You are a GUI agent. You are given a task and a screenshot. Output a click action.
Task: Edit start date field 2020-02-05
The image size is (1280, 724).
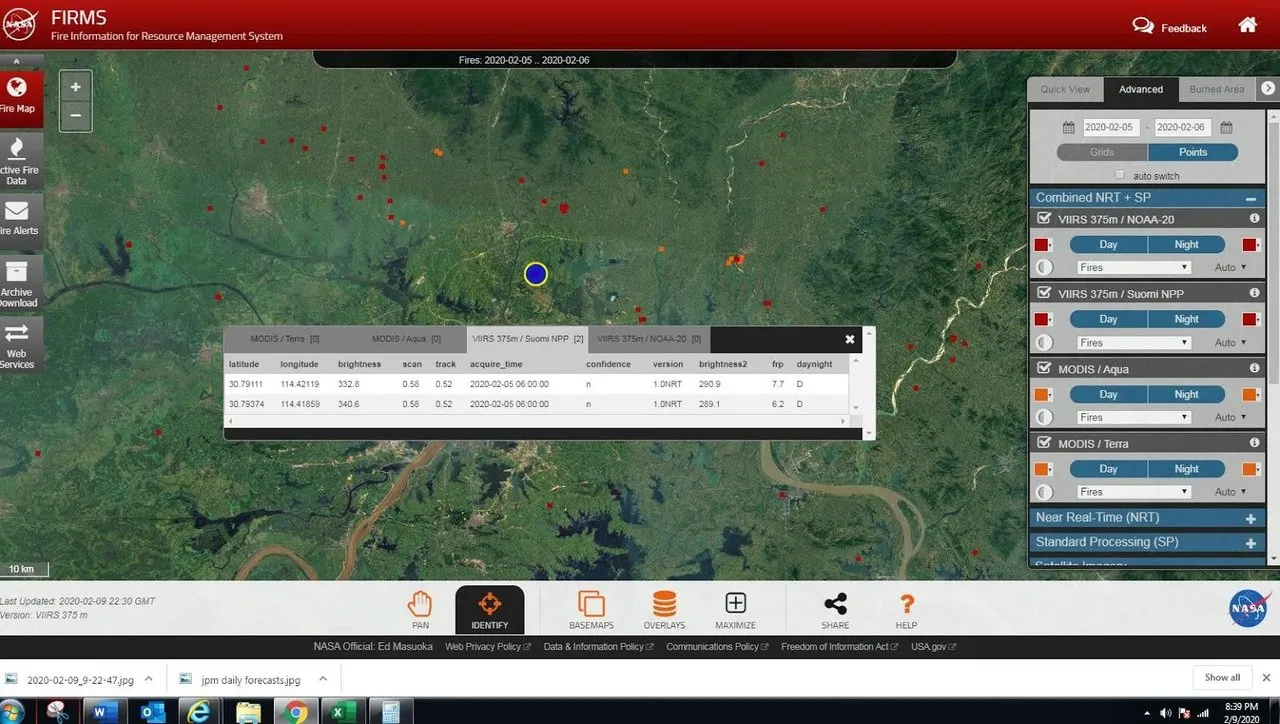pyautogui.click(x=1110, y=128)
